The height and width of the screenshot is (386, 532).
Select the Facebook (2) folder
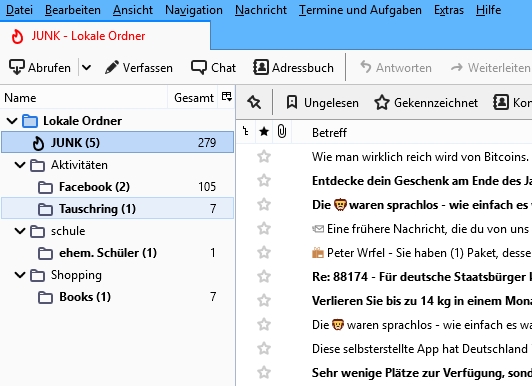point(117,187)
